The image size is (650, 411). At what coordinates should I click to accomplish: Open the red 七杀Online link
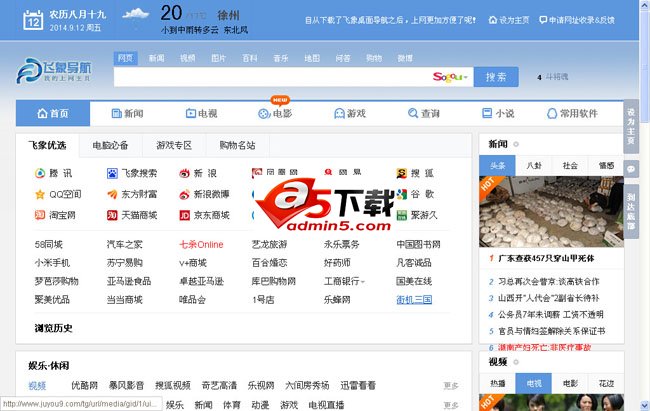click(201, 244)
